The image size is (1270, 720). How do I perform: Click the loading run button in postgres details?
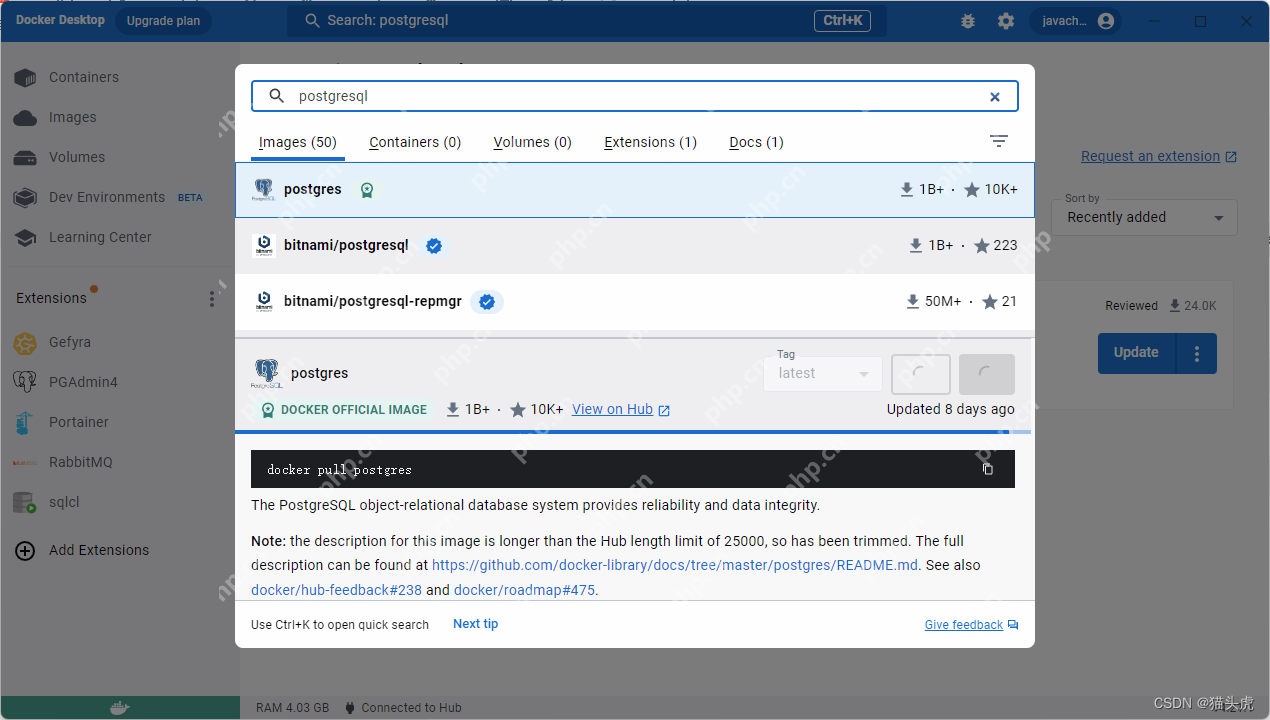coord(987,374)
